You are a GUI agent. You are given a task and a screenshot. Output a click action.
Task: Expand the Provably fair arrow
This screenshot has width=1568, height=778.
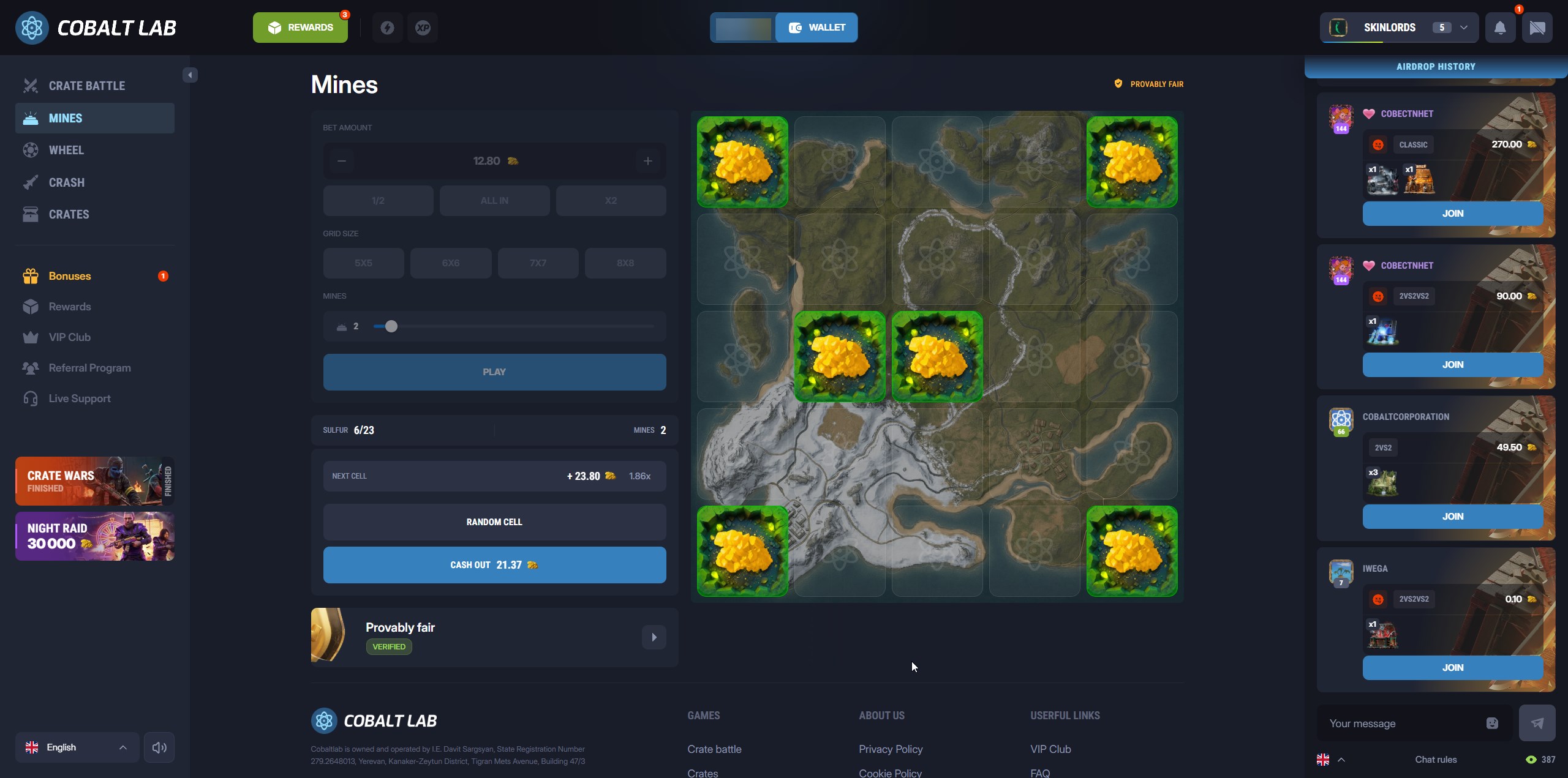(654, 637)
